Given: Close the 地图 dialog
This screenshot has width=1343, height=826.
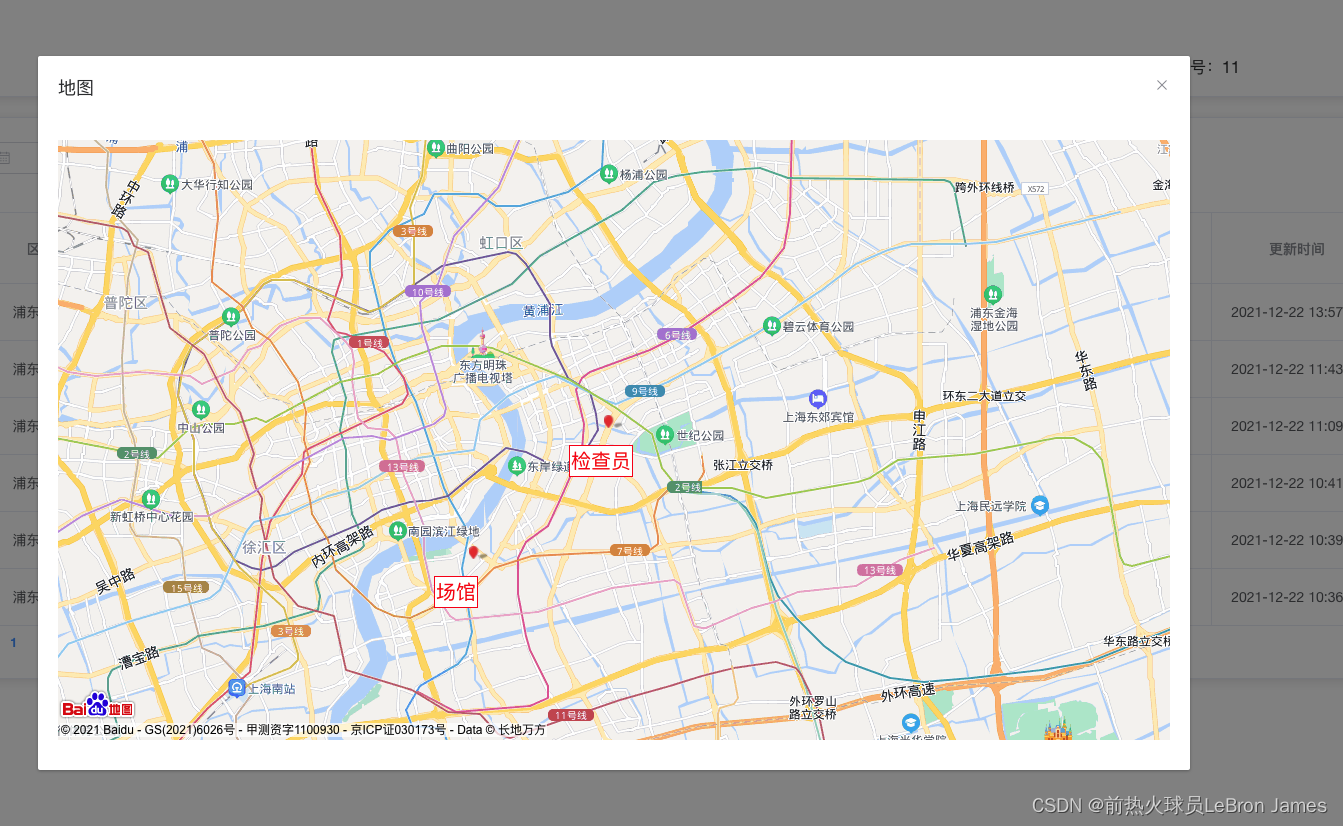Looking at the screenshot, I should [x=1162, y=85].
